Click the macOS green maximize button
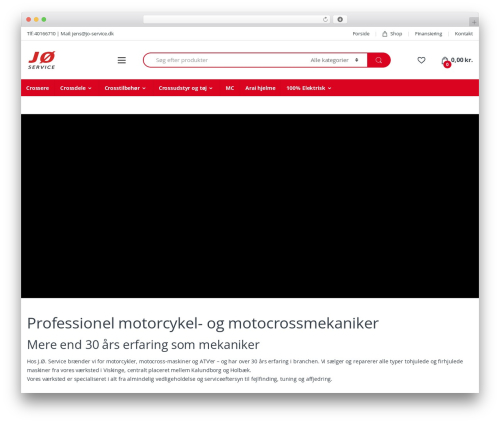This screenshot has width=500, height=423. (44, 19)
